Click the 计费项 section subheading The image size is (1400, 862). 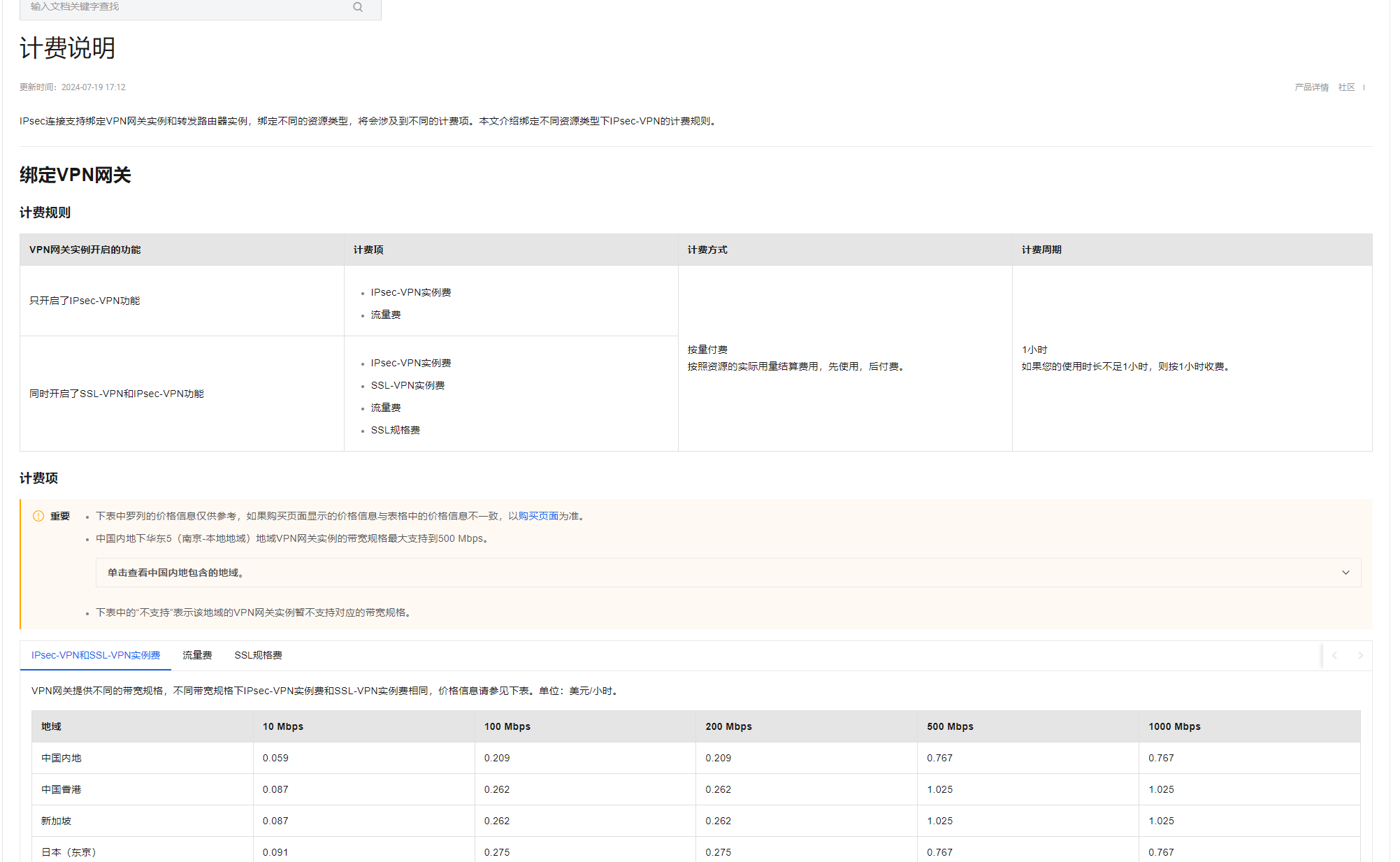[x=38, y=478]
